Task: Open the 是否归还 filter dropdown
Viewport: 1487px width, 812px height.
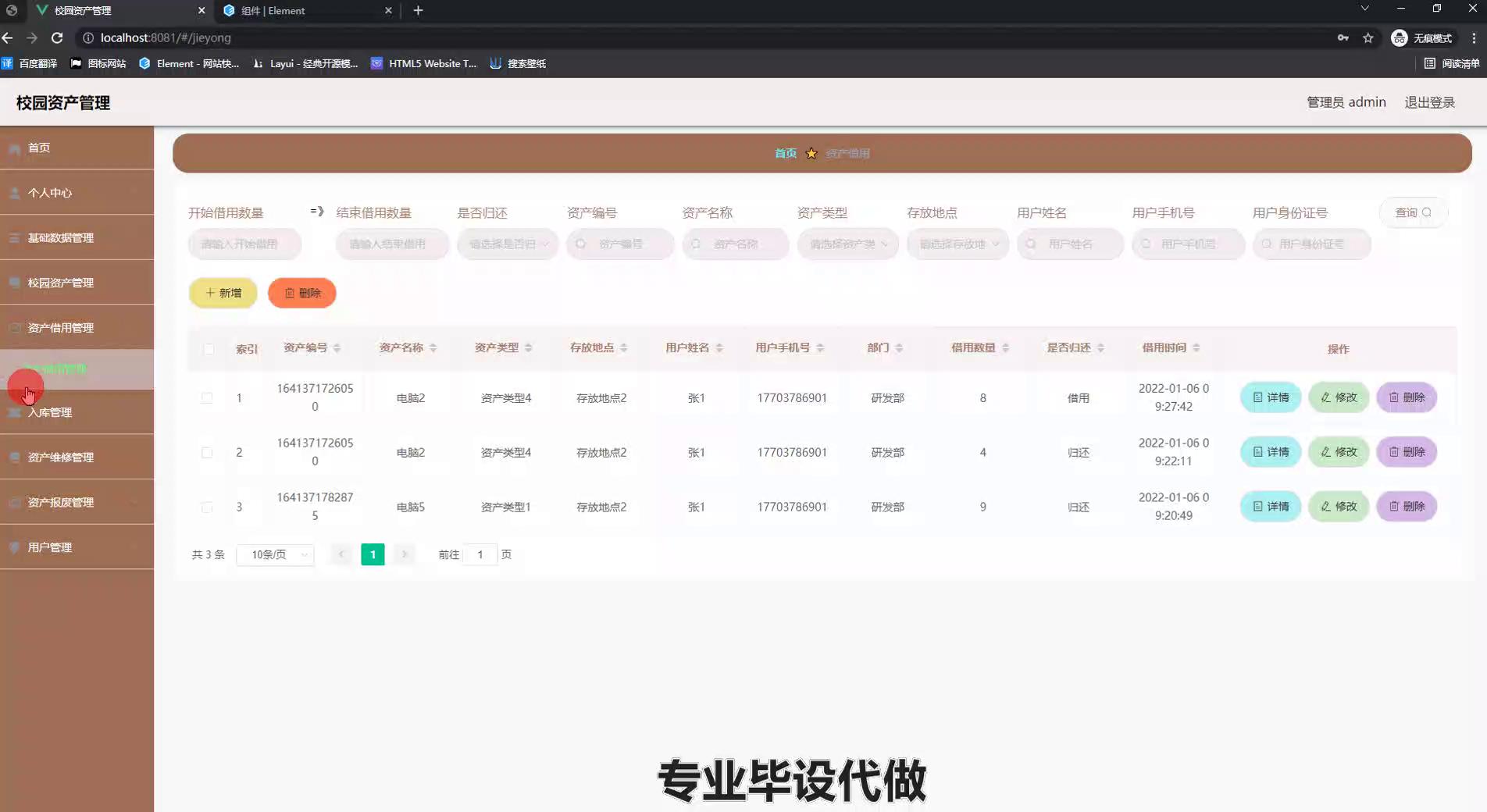Action: point(508,244)
